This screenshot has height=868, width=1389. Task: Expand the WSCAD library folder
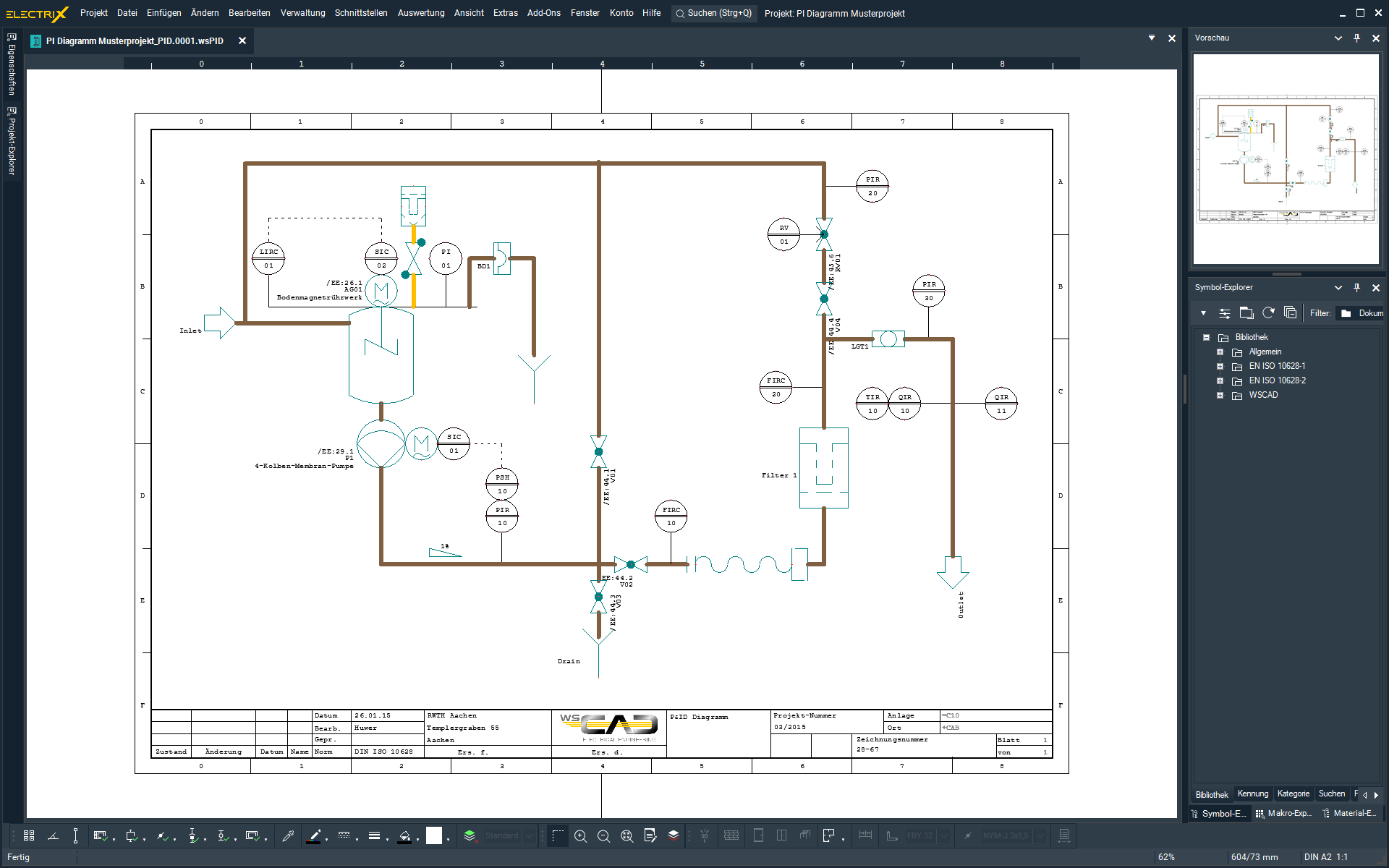(1220, 396)
